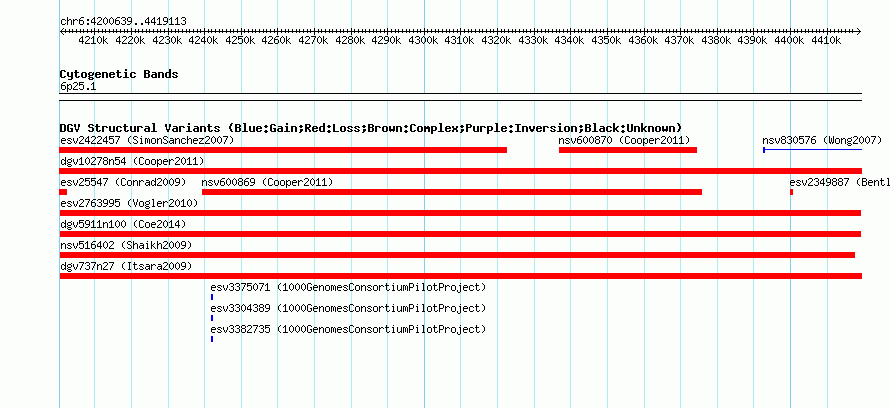The image size is (890, 408).
Task: Click label nsv516402 (Shaikh2009)
Action: [x=126, y=245]
